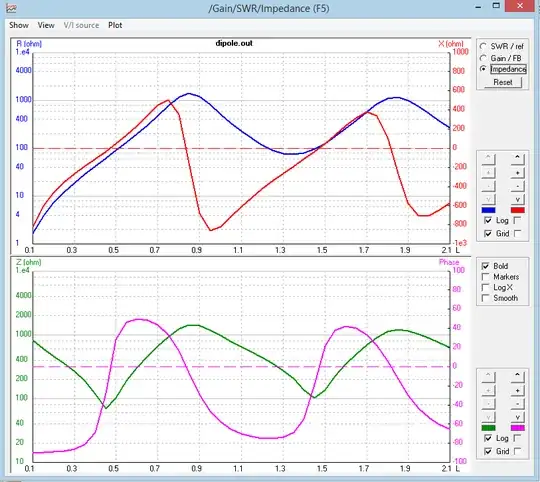Open the Show menu

[x=19, y=25]
